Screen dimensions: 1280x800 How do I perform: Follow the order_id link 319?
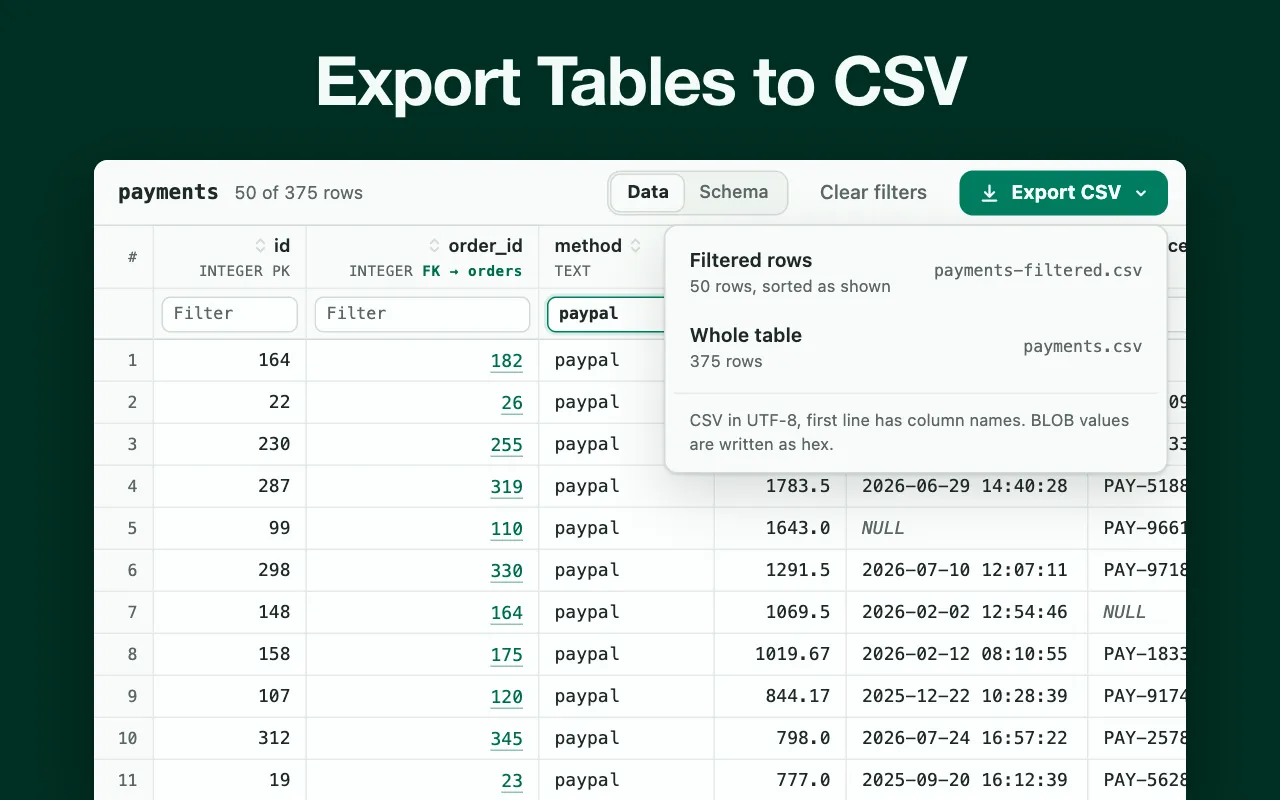507,487
